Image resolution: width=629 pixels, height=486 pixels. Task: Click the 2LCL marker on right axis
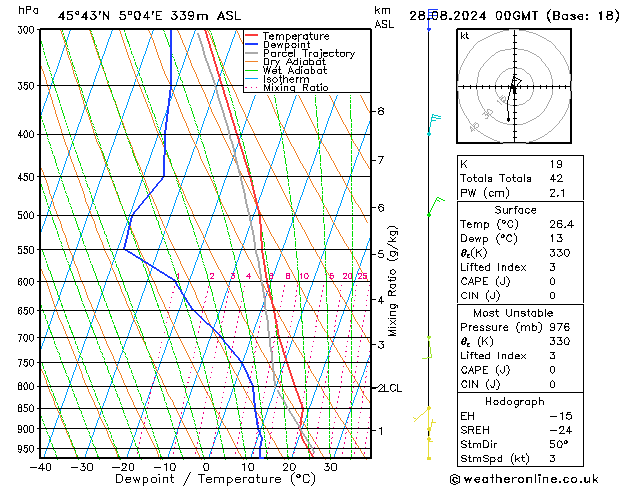coord(388,388)
